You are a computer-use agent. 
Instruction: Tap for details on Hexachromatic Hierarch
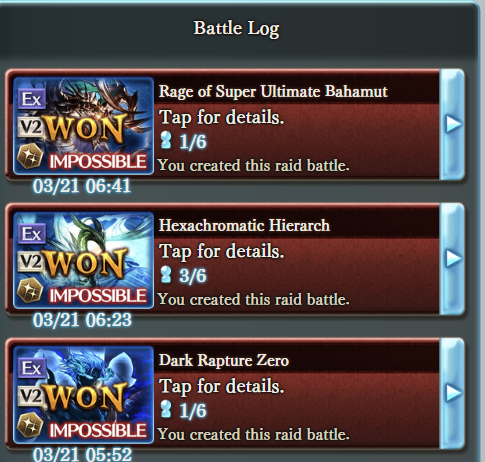click(221, 252)
